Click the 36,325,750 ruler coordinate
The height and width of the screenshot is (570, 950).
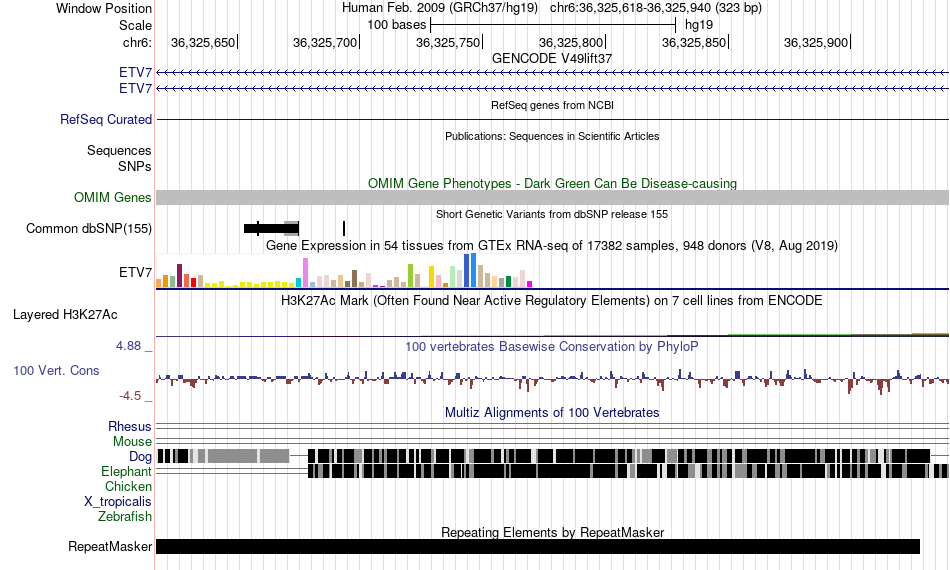point(448,42)
